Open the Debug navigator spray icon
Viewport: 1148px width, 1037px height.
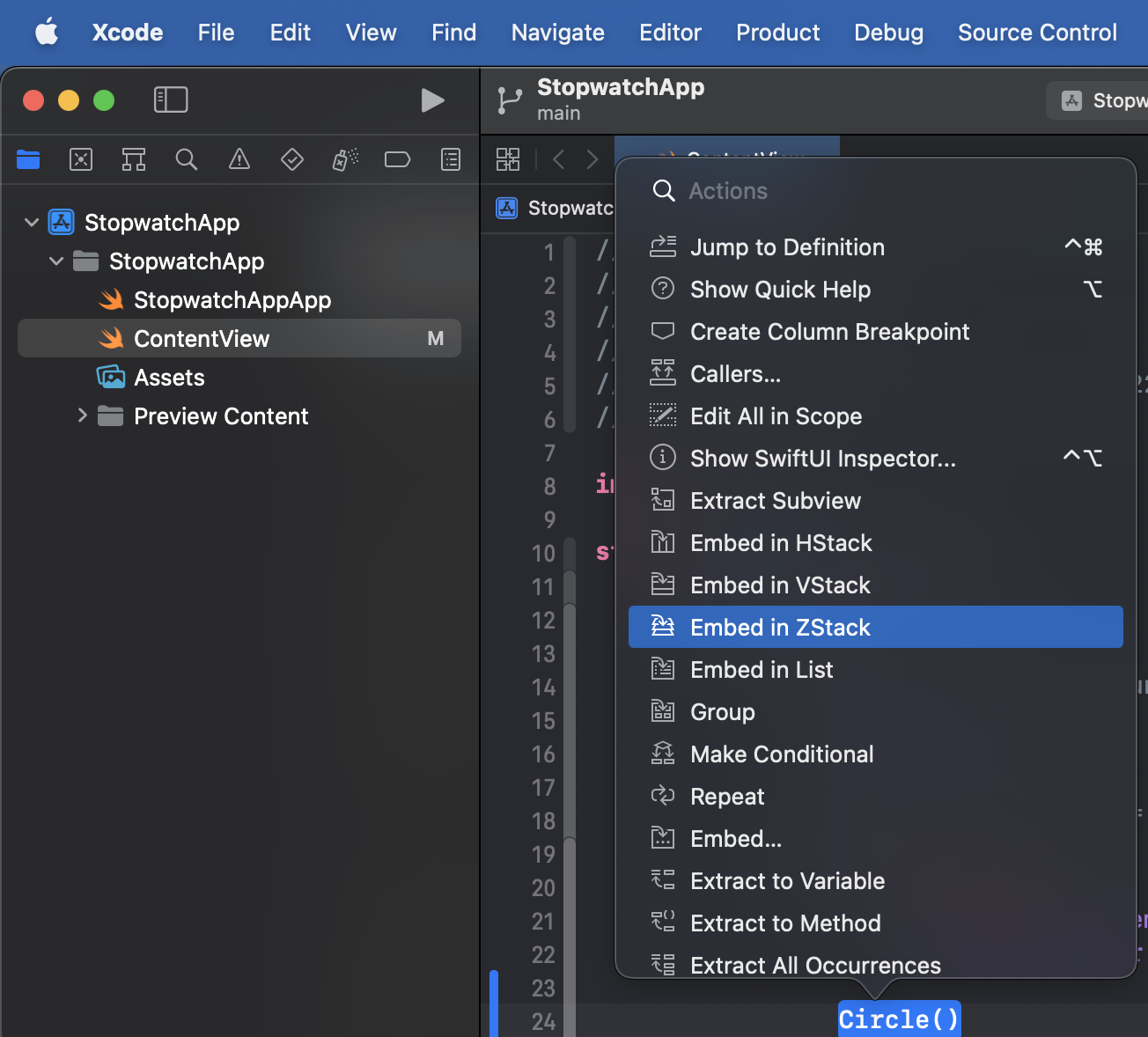345,159
